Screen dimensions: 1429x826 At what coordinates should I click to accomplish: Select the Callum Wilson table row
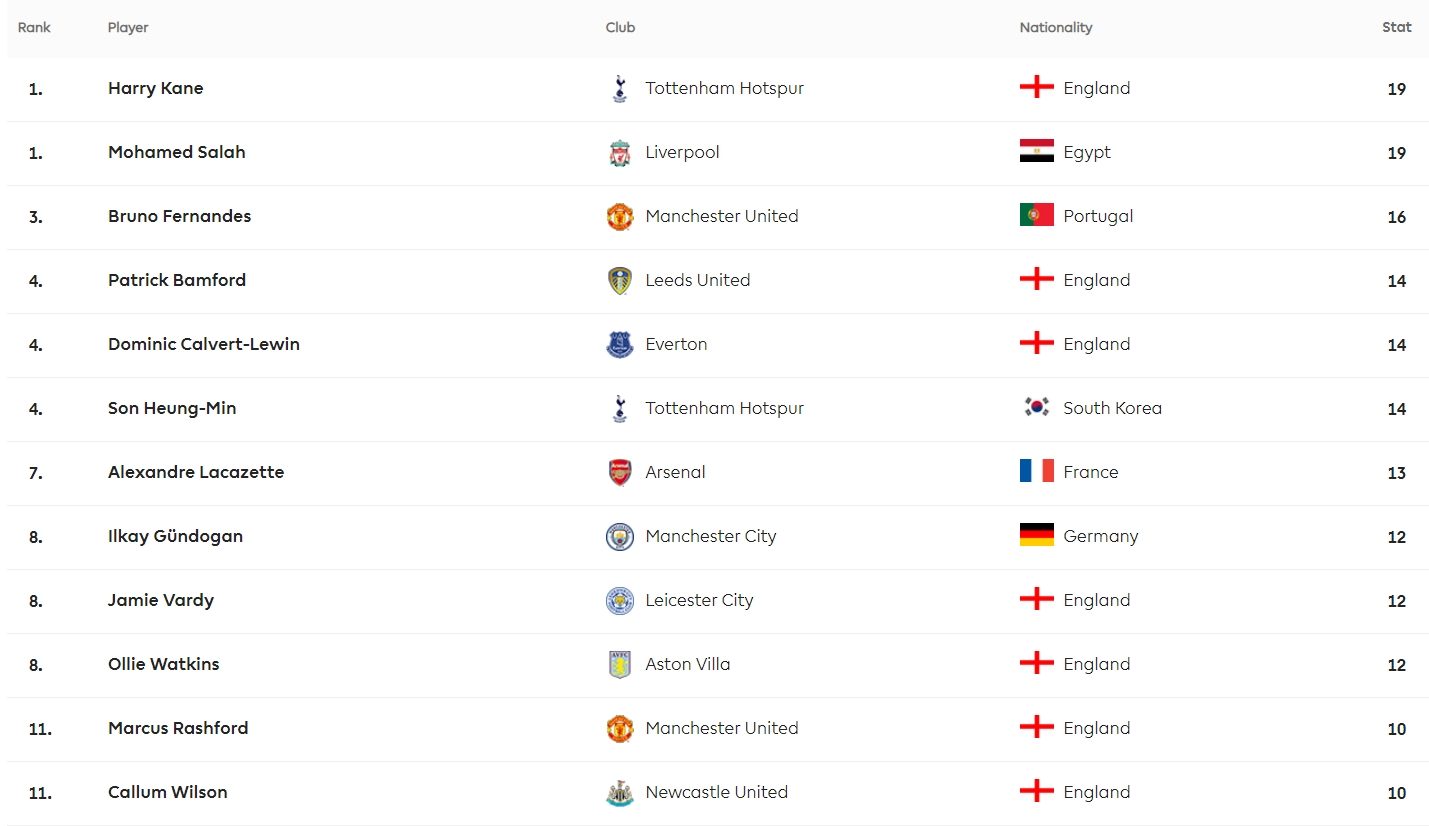coord(718,793)
